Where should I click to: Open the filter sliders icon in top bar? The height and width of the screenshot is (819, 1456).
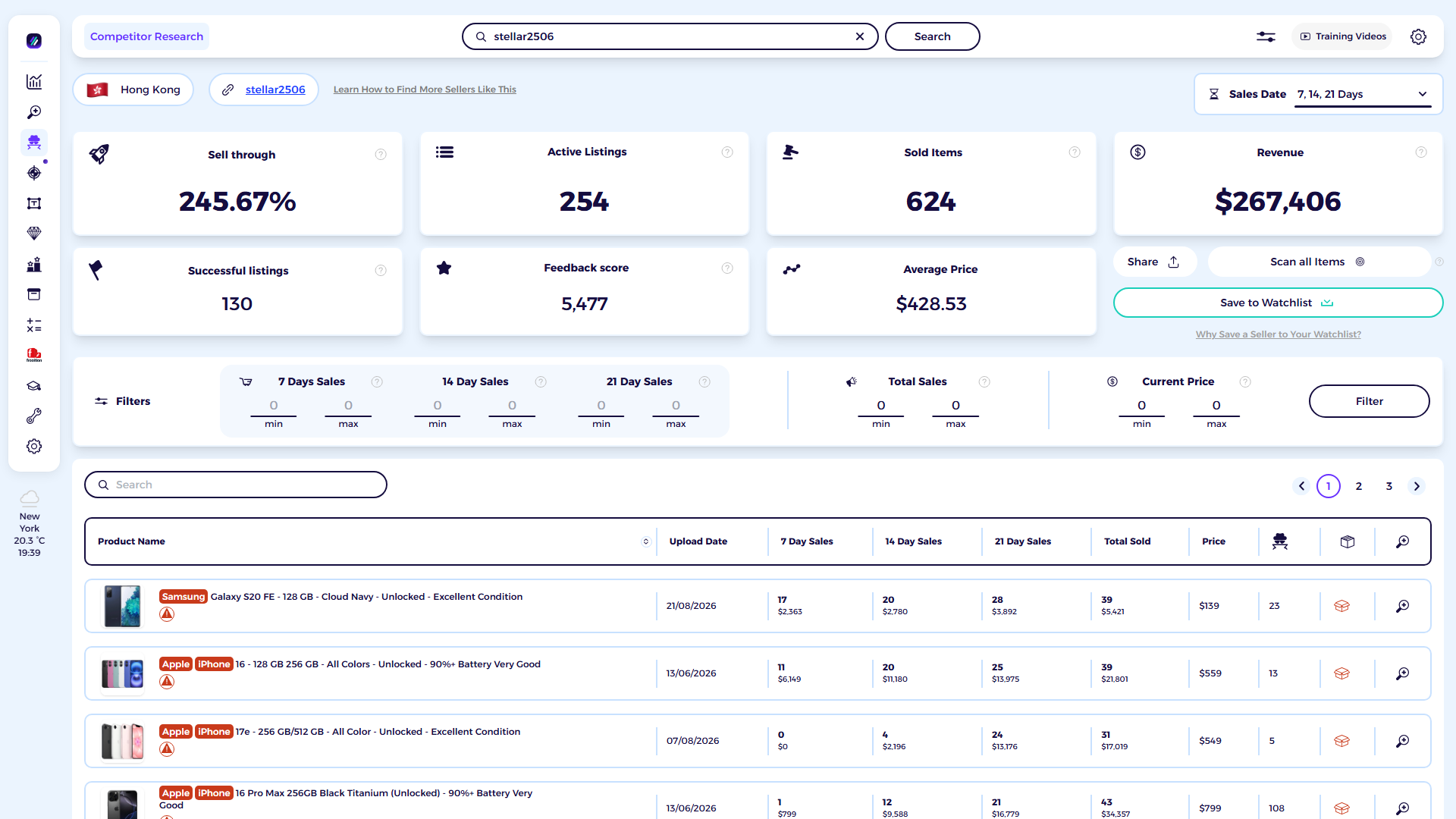point(1266,36)
